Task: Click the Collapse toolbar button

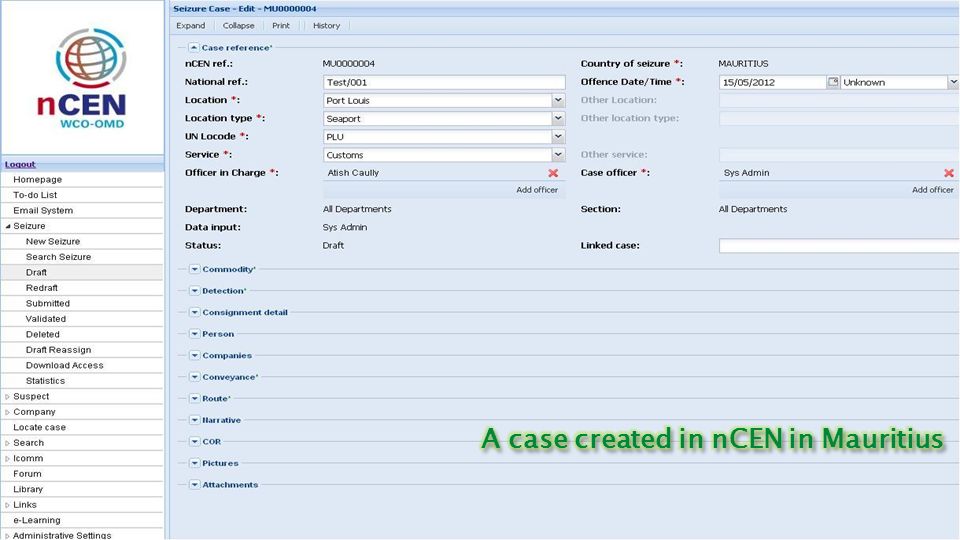Action: pos(238,26)
